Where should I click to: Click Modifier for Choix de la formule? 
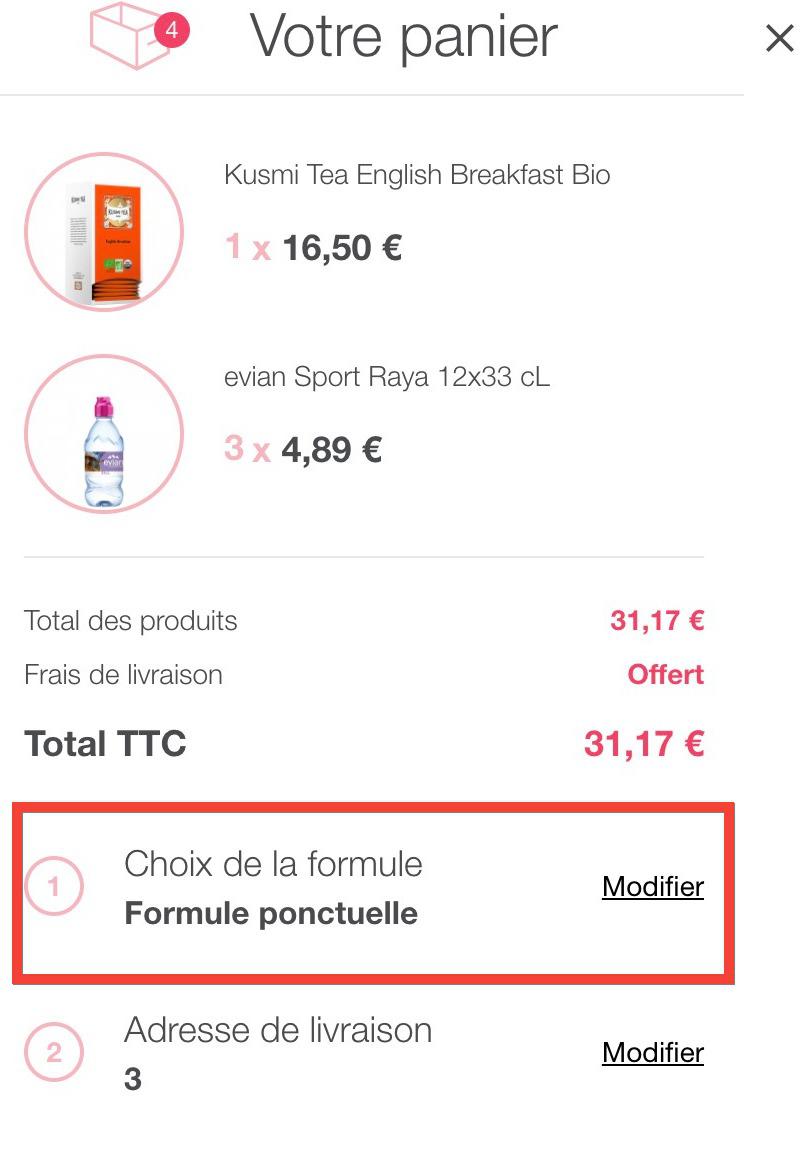tap(652, 886)
